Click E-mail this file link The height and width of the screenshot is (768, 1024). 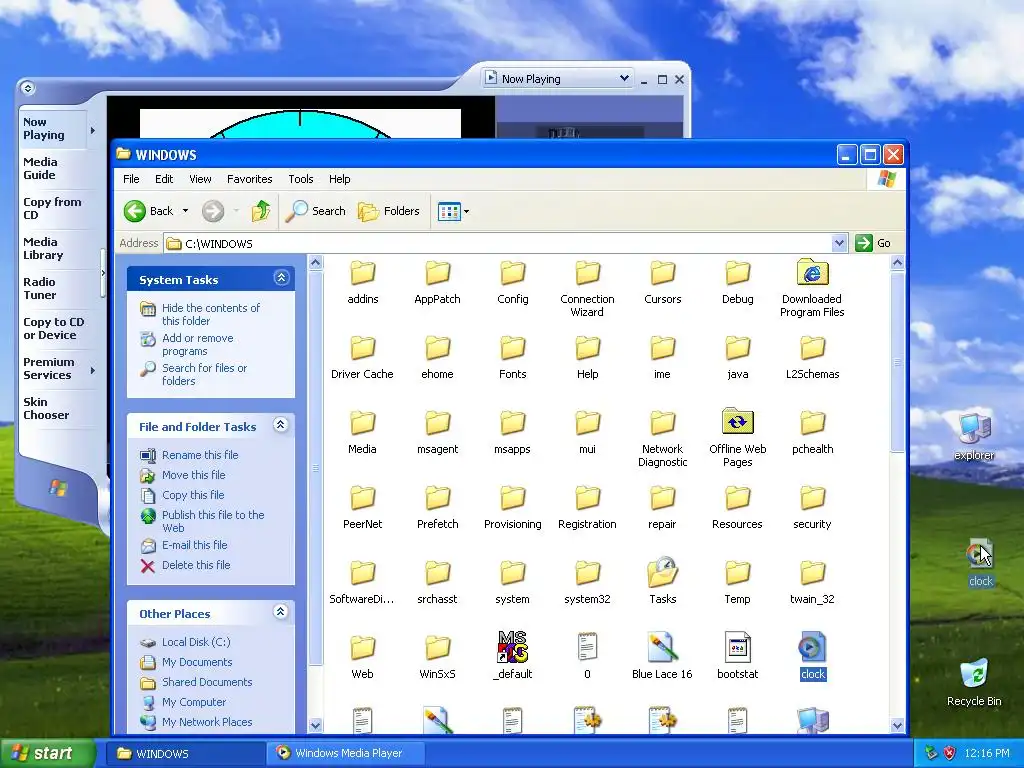(195, 545)
